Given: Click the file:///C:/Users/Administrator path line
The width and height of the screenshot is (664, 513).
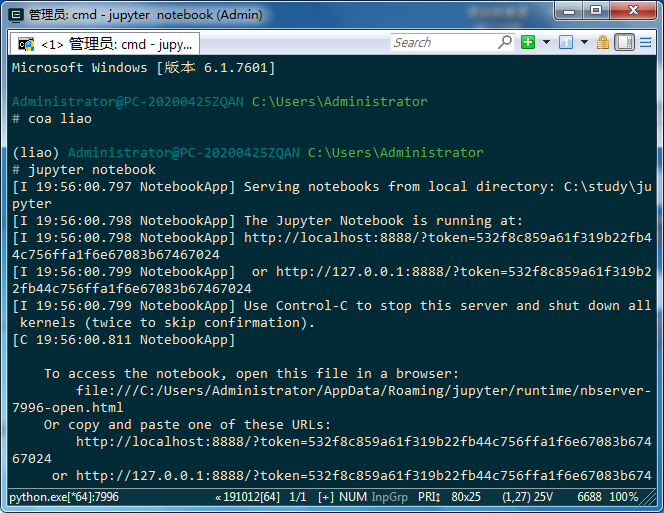Looking at the screenshot, I should (x=363, y=391).
